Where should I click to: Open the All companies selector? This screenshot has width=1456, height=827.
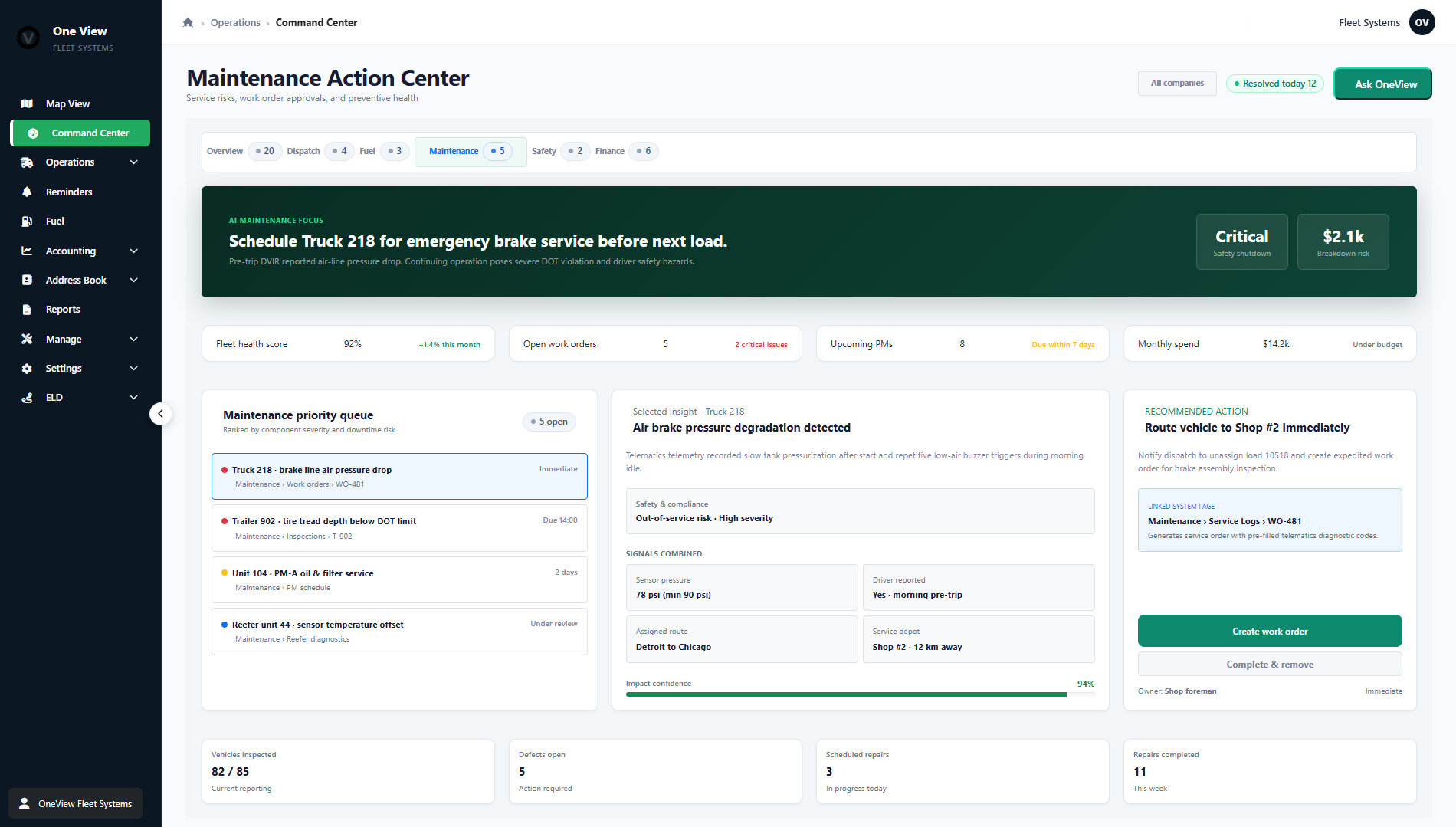click(x=1177, y=83)
